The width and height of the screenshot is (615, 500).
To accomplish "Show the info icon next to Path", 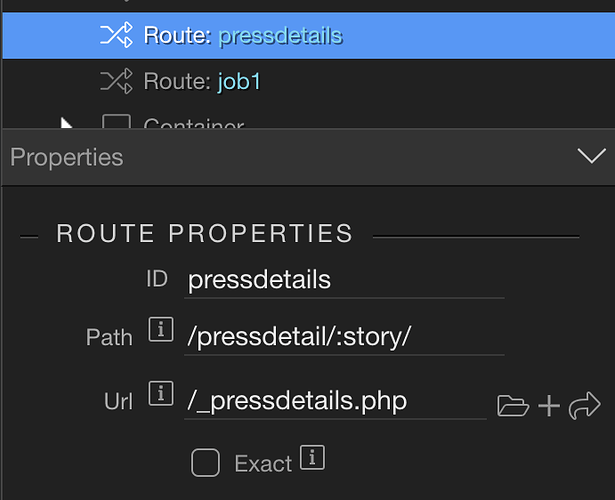I will pos(161,329).
